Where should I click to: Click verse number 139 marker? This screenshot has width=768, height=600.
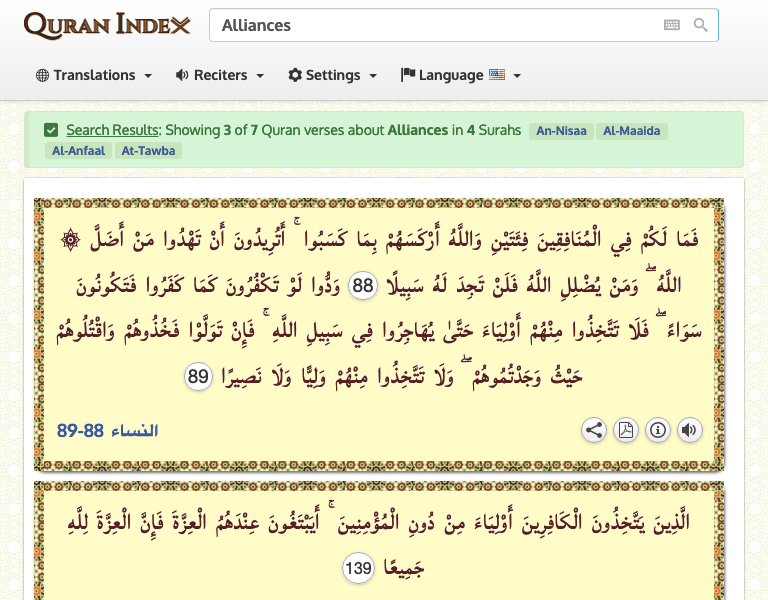tap(359, 568)
